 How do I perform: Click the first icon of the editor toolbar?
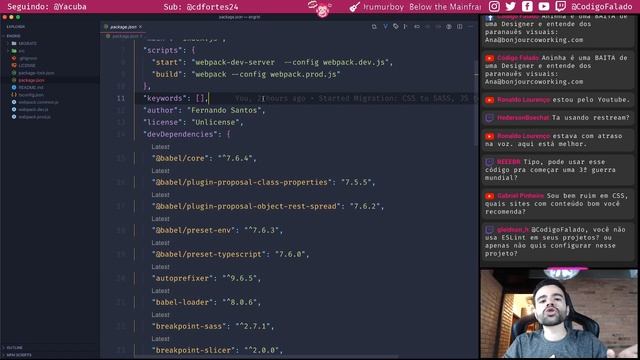coord(374,27)
